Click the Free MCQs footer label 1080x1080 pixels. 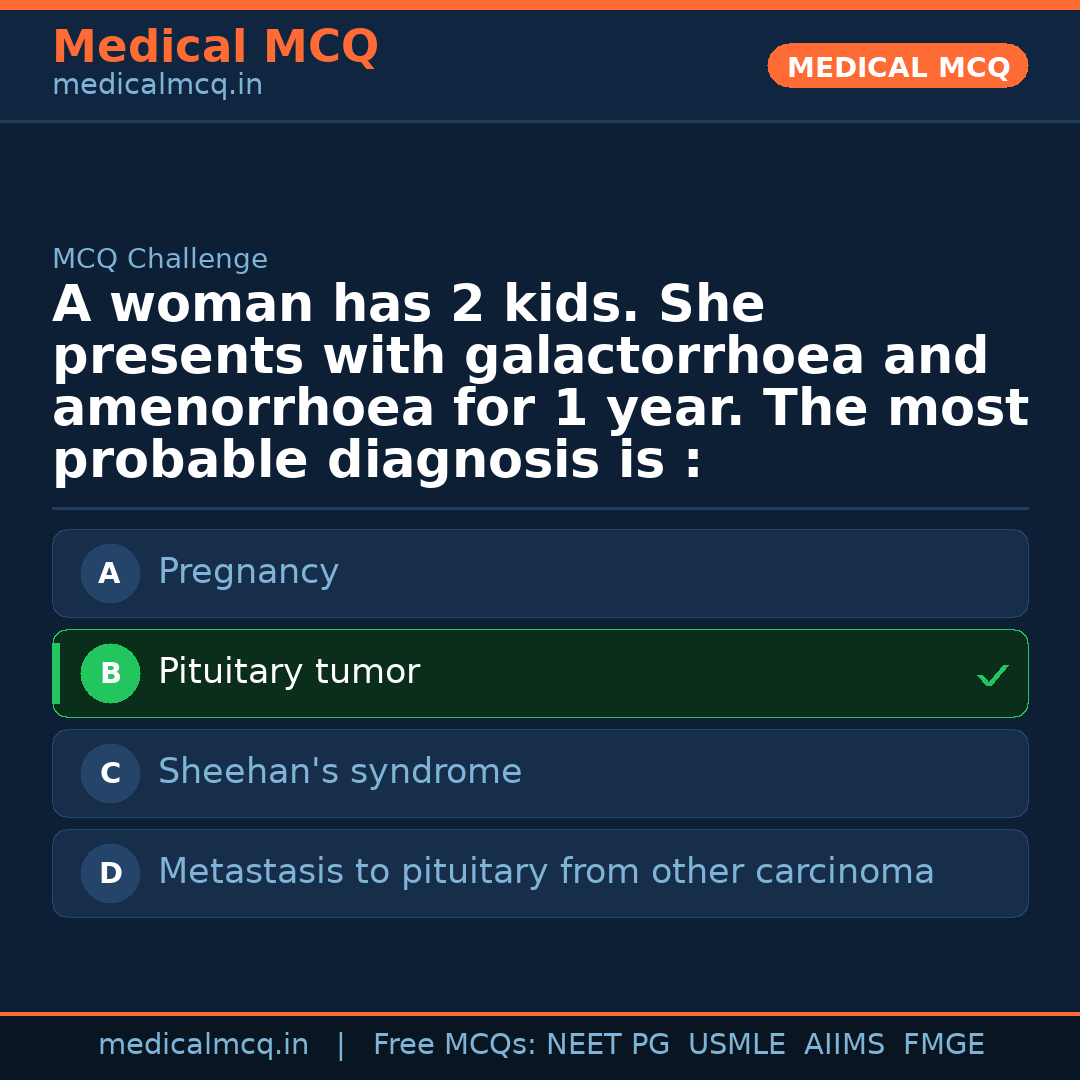(x=454, y=1045)
